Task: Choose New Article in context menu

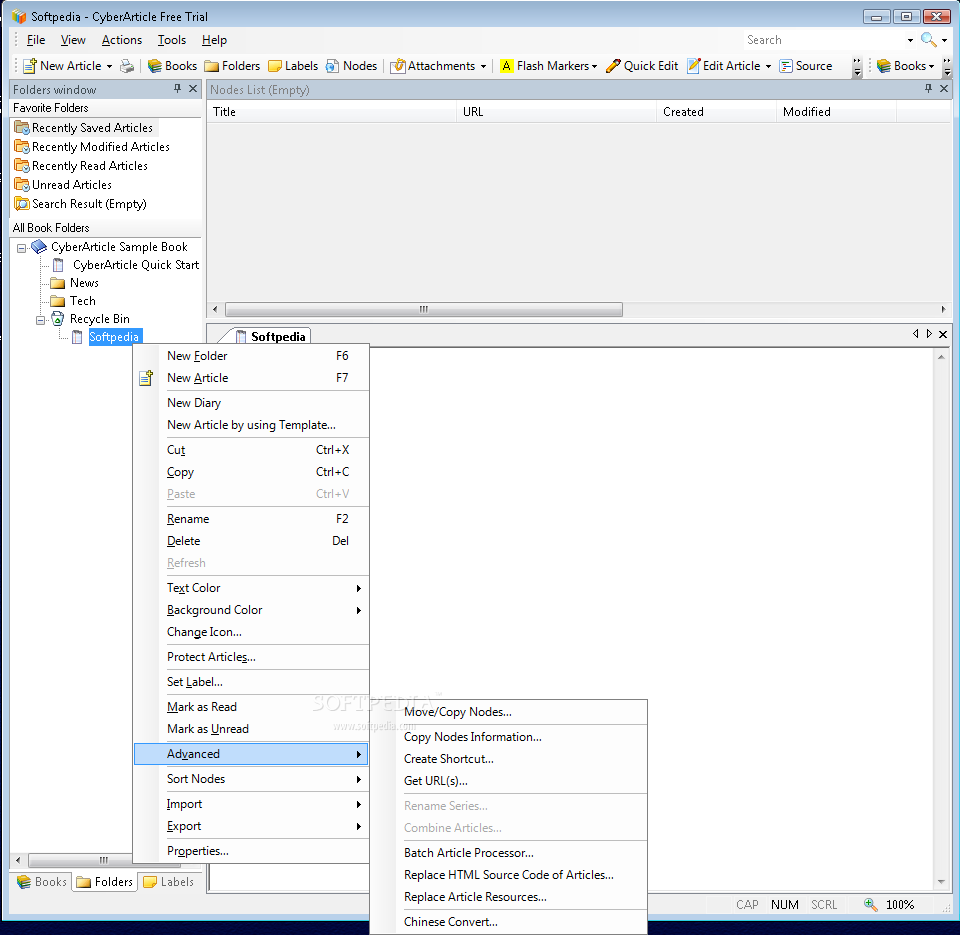Action: tap(251, 378)
